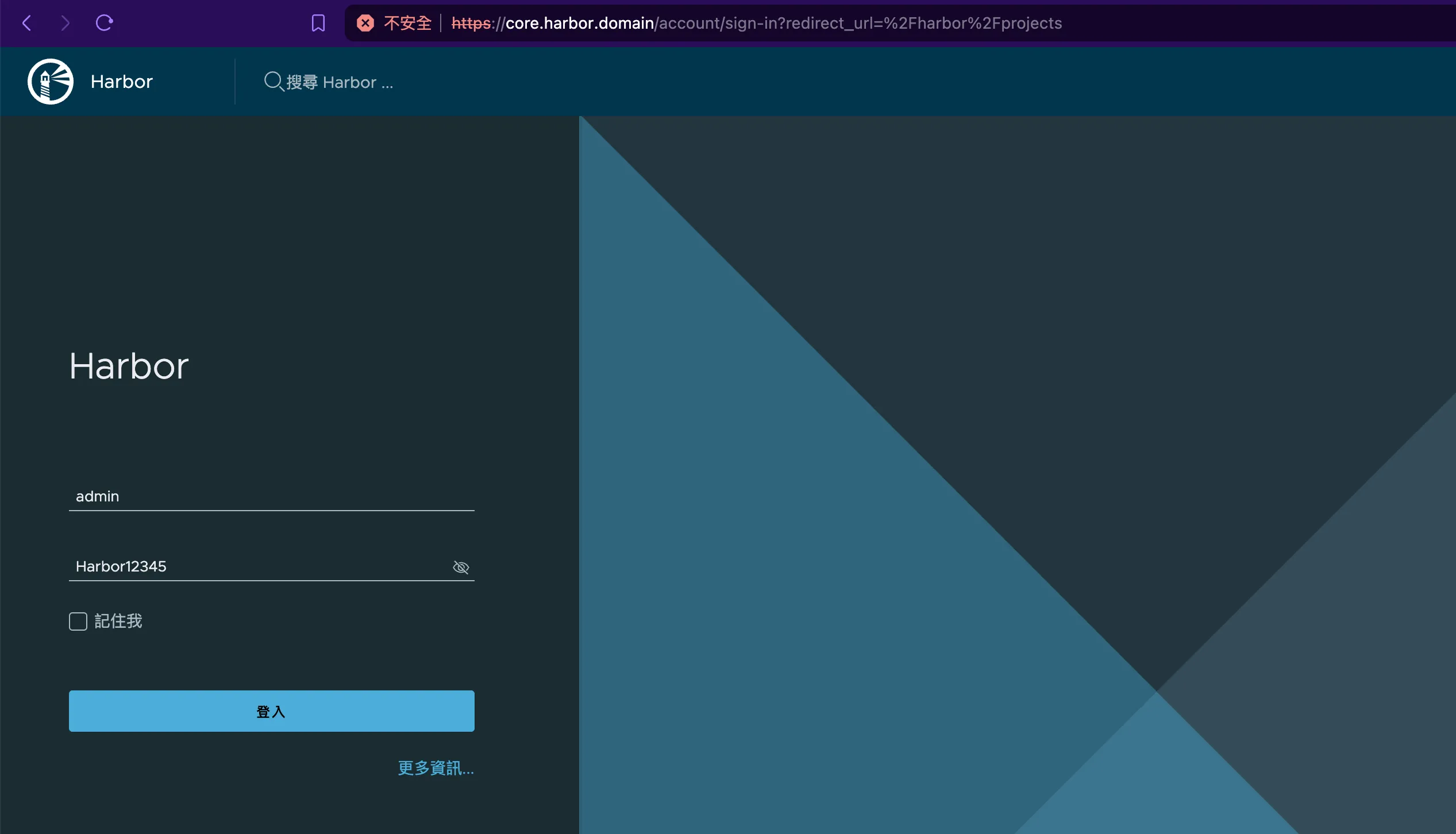Click the red not-secure warning icon

coord(365,23)
